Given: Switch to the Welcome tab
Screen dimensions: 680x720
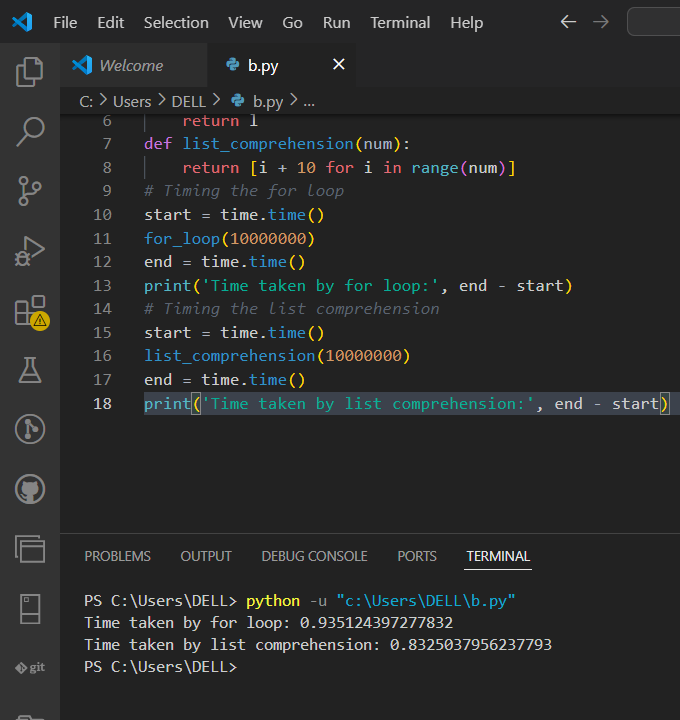Looking at the screenshot, I should (x=133, y=65).
